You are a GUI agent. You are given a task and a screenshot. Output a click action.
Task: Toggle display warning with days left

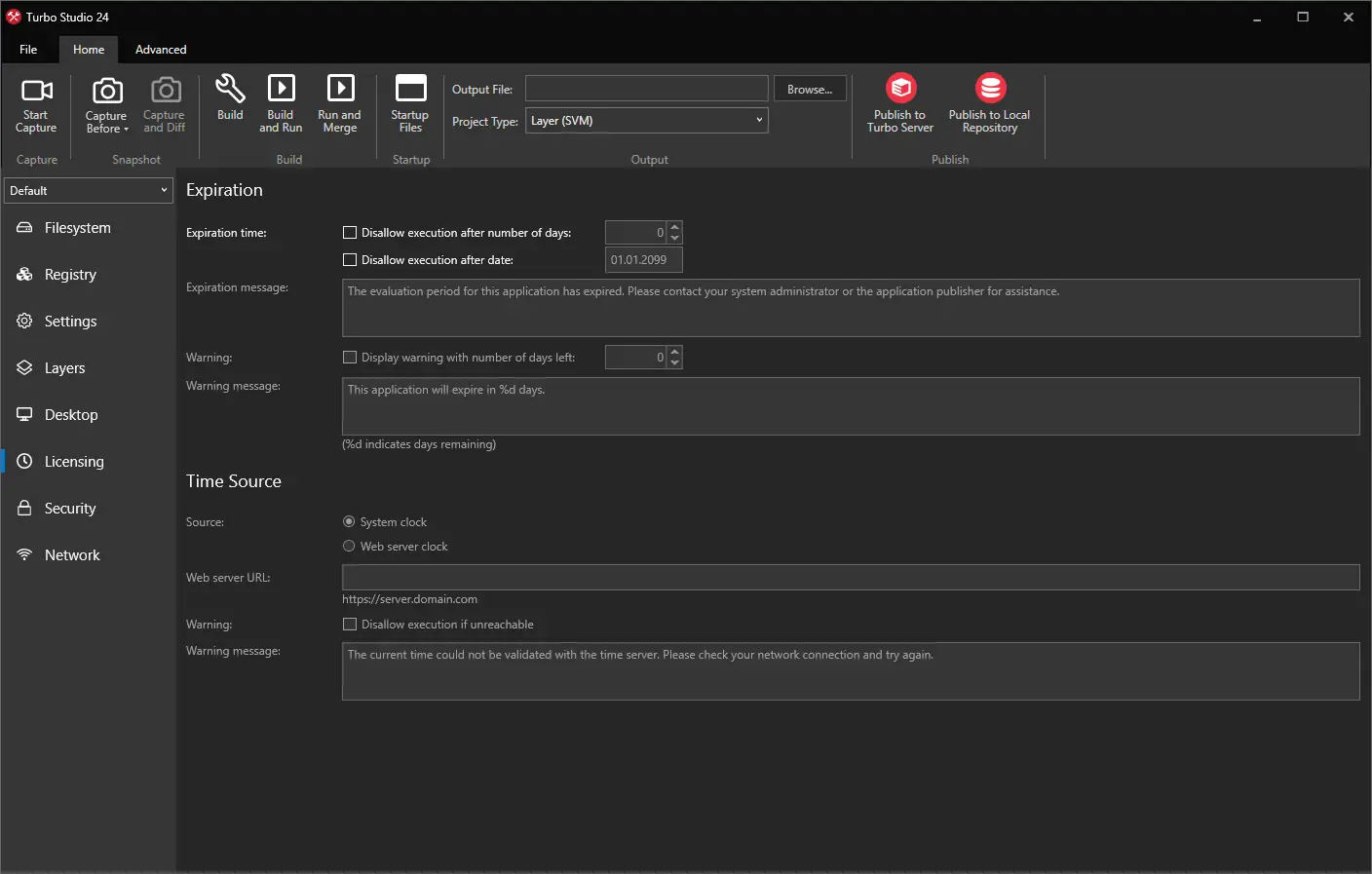pos(350,358)
